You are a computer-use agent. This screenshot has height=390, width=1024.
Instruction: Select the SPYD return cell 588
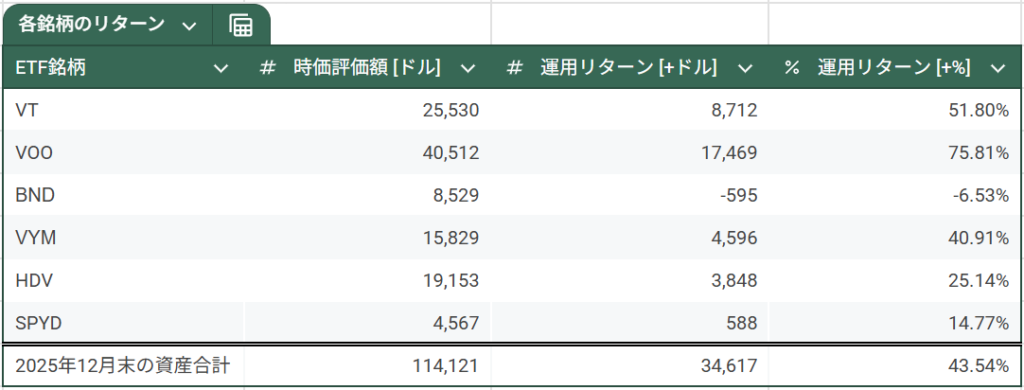pyautogui.click(x=630, y=322)
